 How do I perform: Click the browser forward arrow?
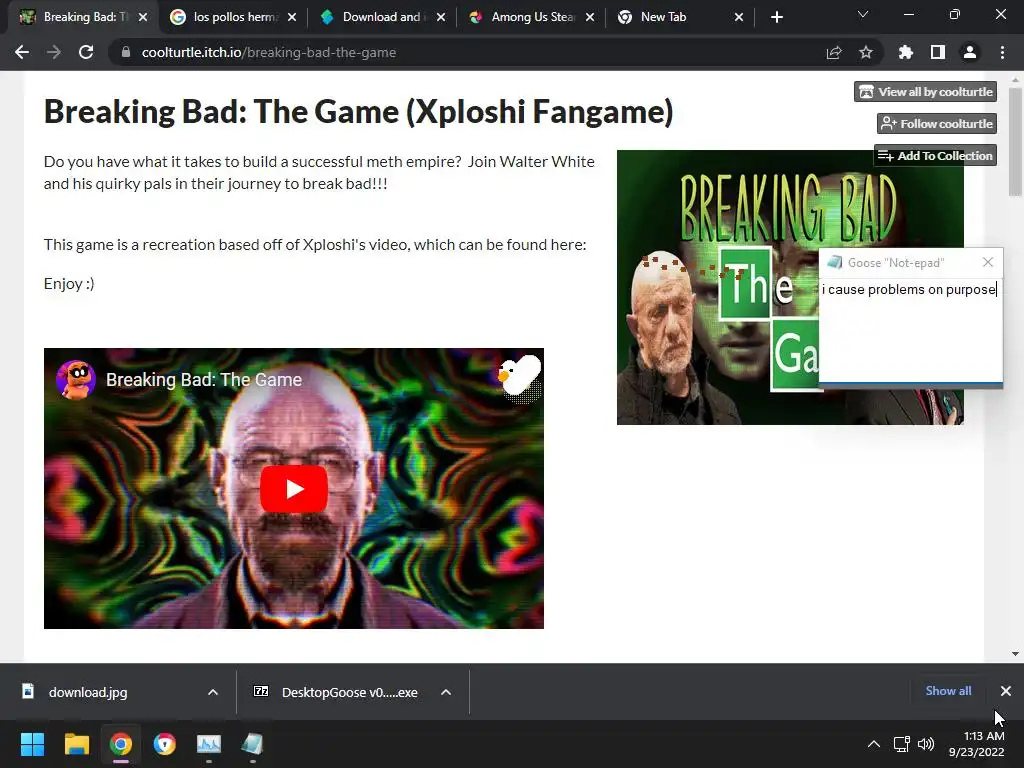tap(54, 52)
